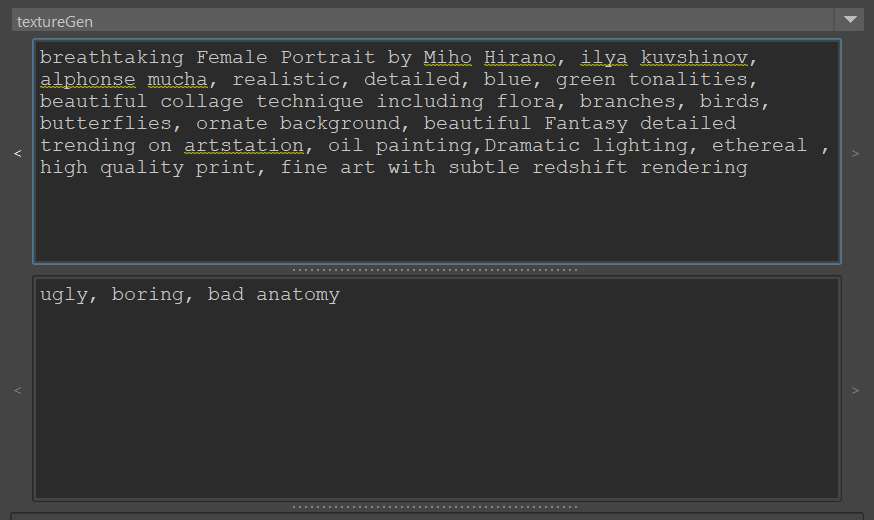
Task: Go to next positive prompt with right arrow
Action: (855, 153)
